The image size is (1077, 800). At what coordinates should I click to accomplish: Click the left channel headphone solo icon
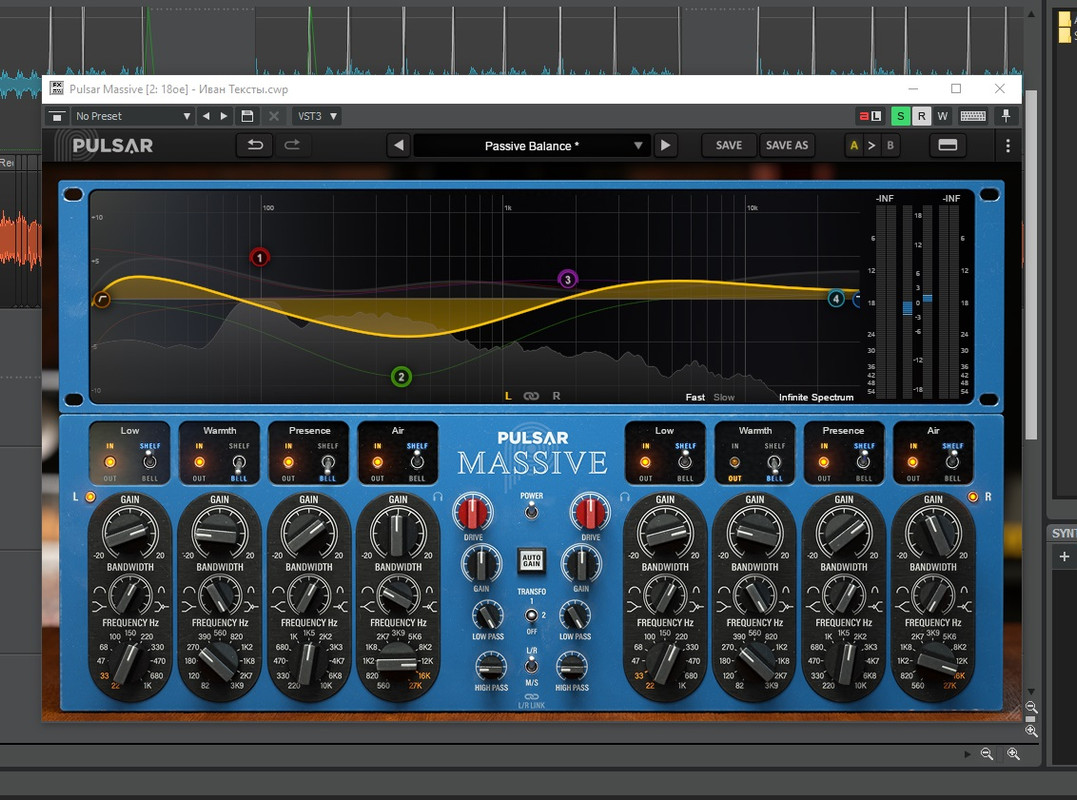point(438,496)
